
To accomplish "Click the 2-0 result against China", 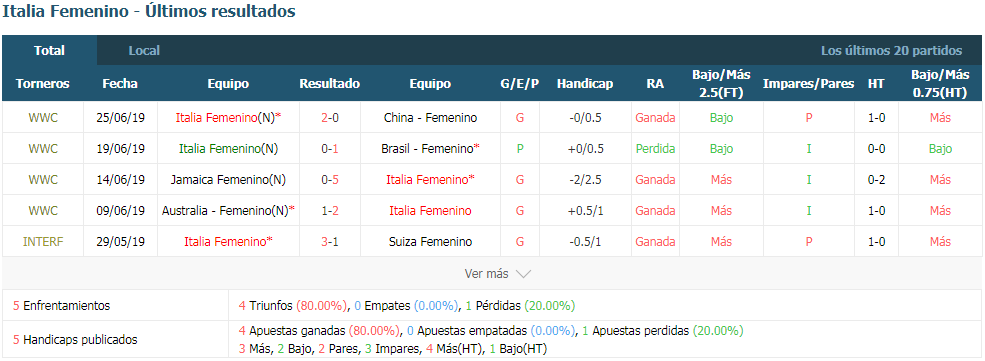I will point(330,117).
